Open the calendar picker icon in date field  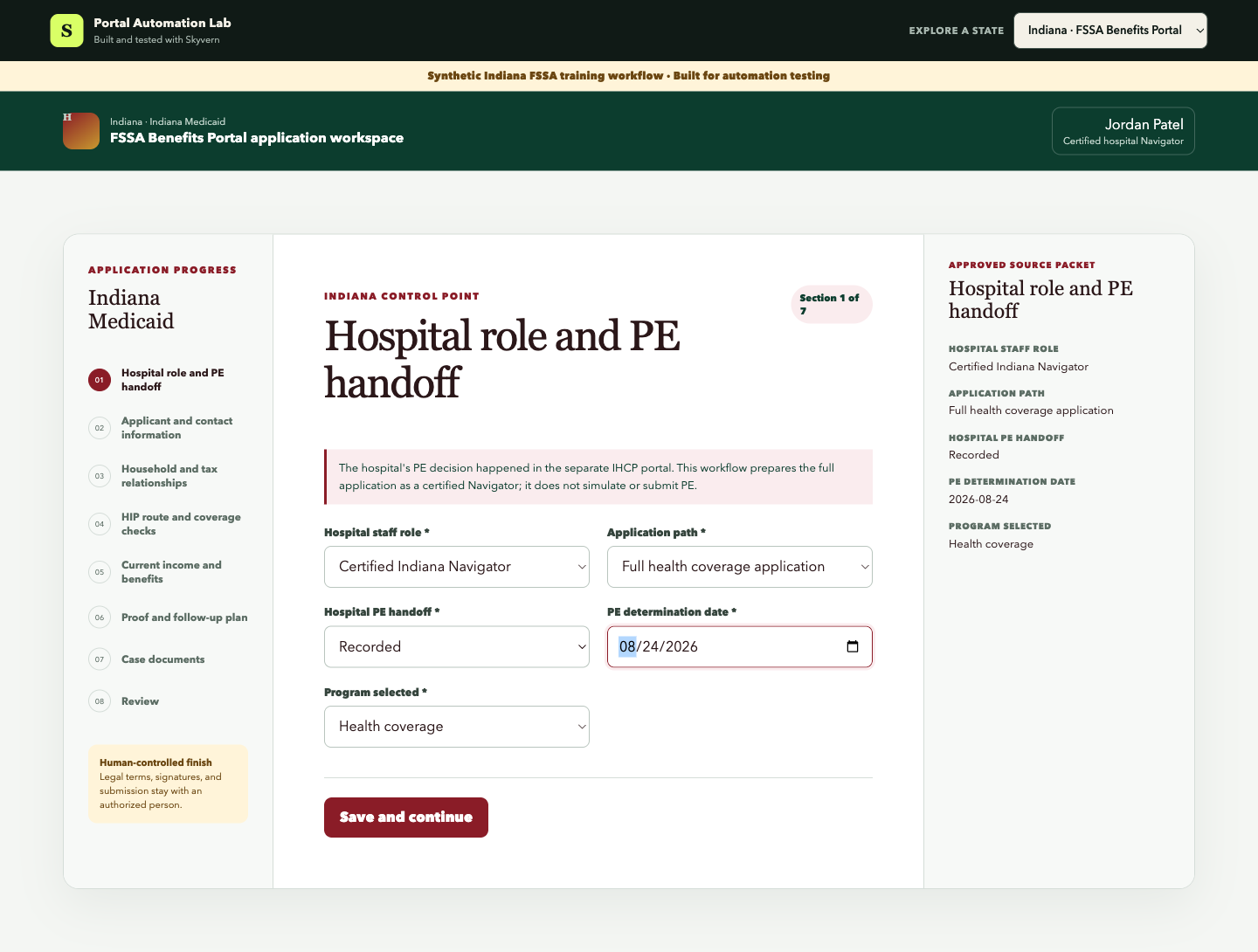point(853,646)
